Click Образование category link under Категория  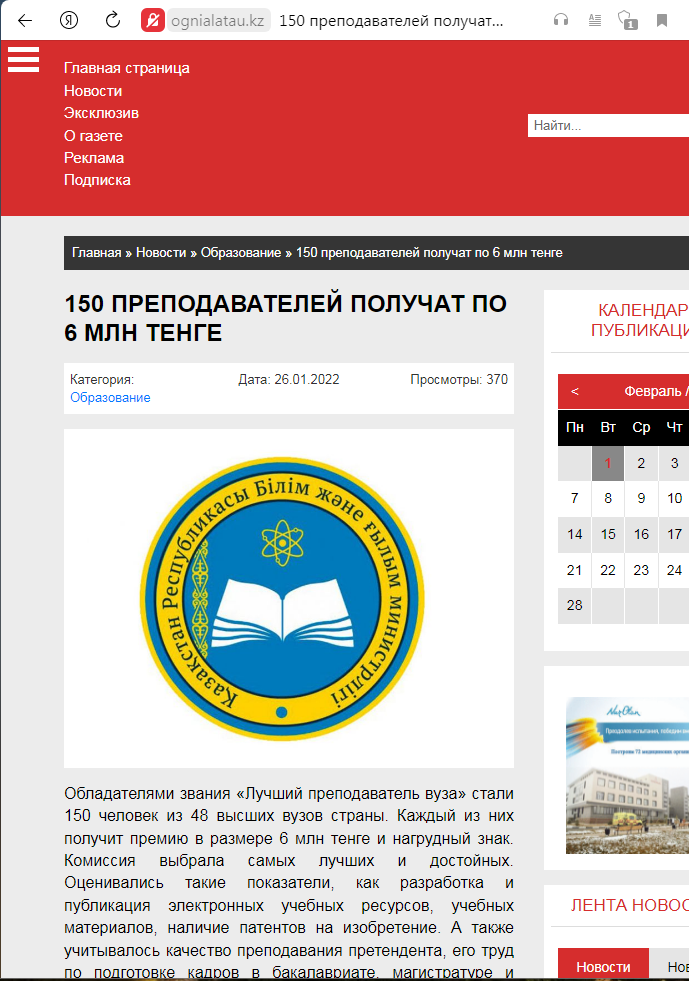tap(110, 397)
